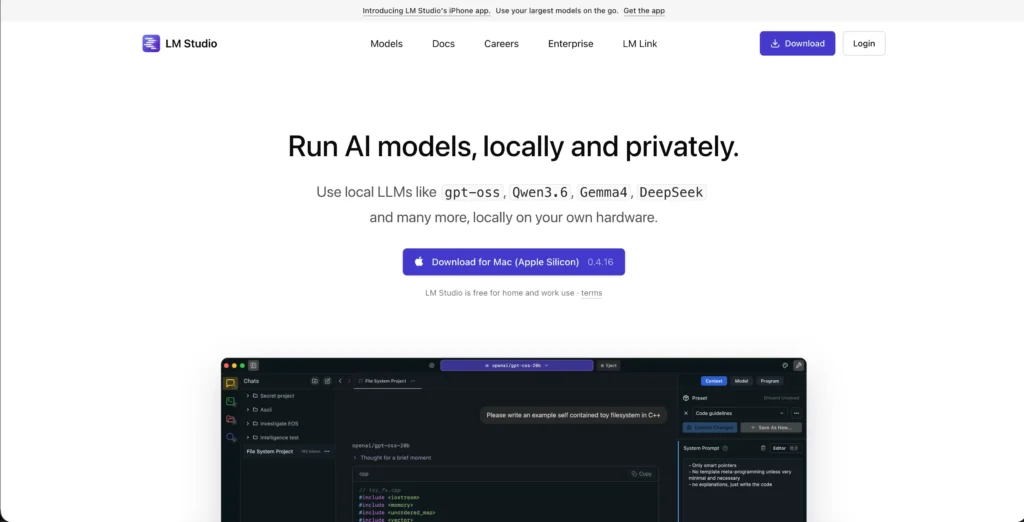Click the iPhone app announcement link
This screenshot has width=1024, height=522.
pos(426,10)
